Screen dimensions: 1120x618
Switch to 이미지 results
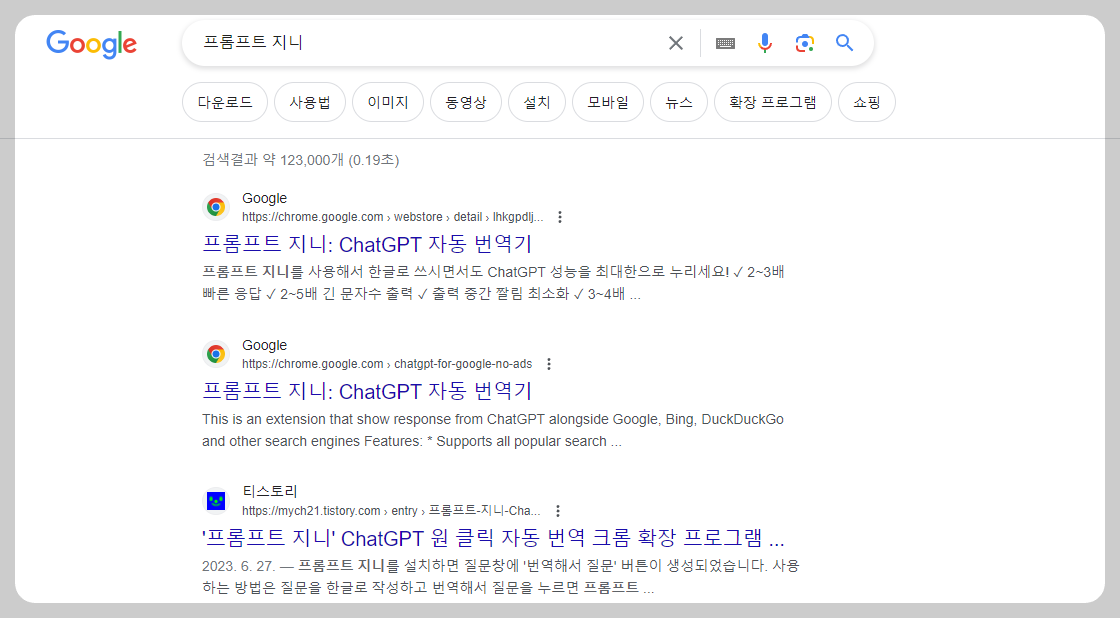388,102
